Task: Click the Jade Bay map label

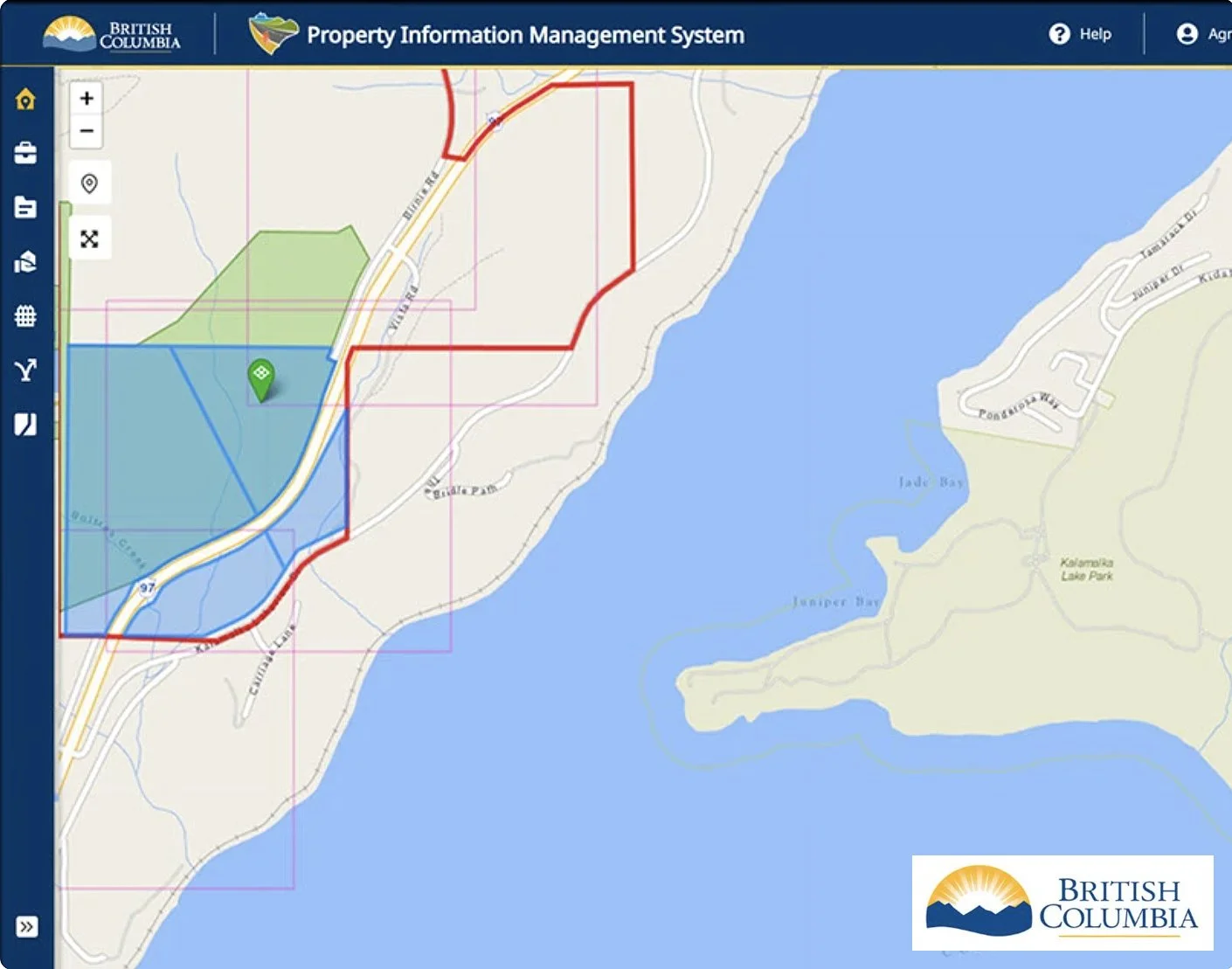Action: [x=931, y=482]
